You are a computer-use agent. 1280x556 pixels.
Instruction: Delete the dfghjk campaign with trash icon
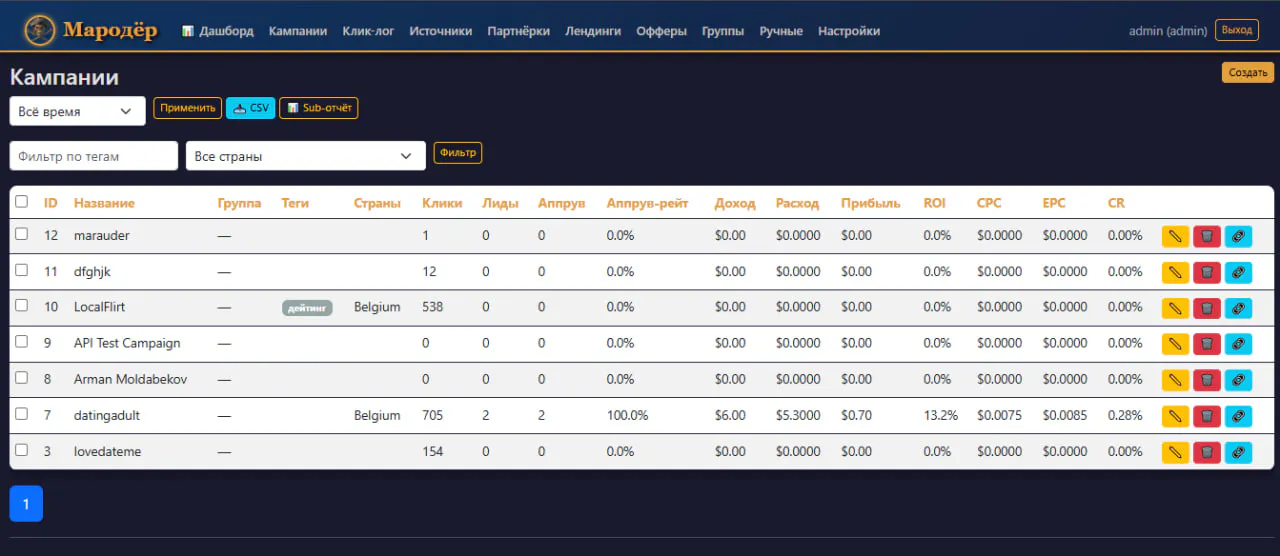(1207, 272)
